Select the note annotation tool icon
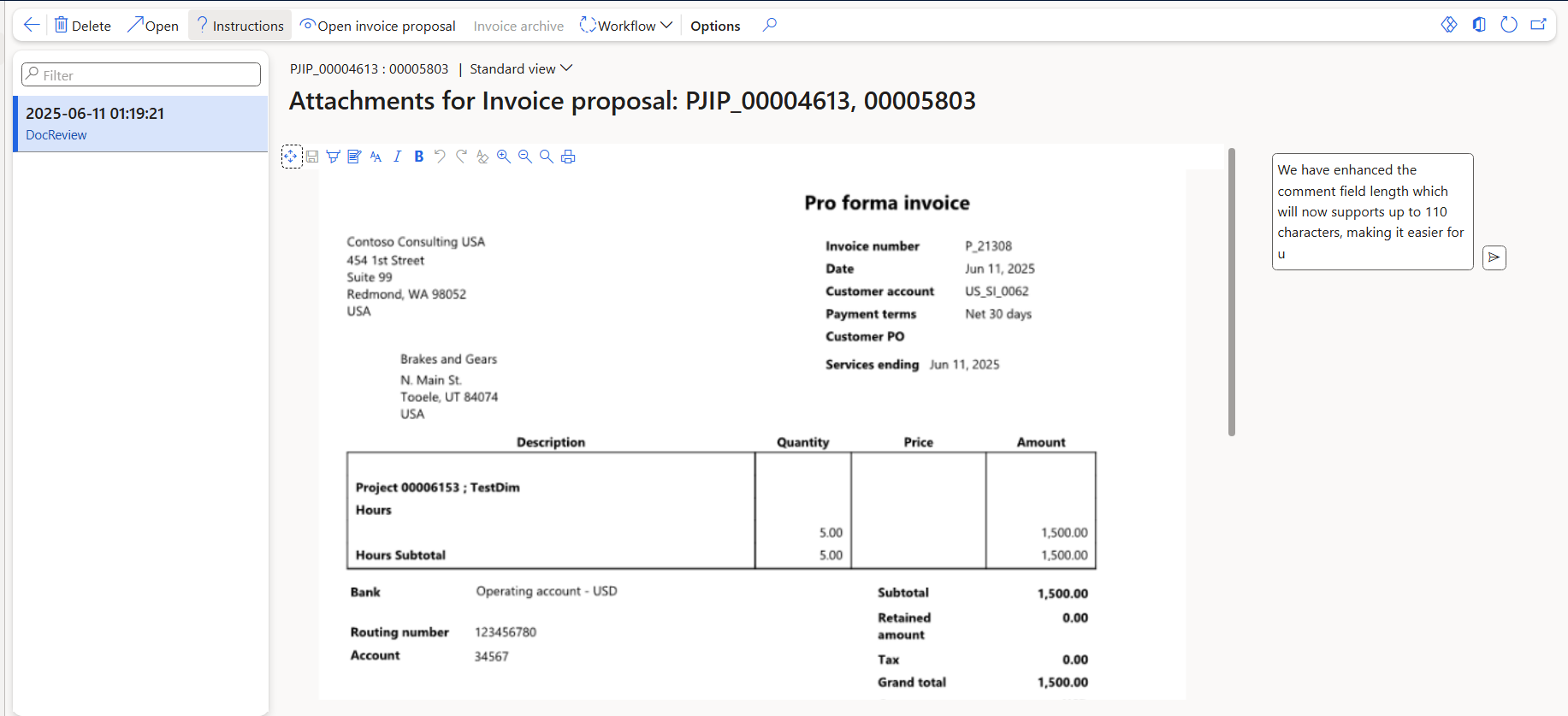The width and height of the screenshot is (1568, 716). pyautogui.click(x=354, y=157)
